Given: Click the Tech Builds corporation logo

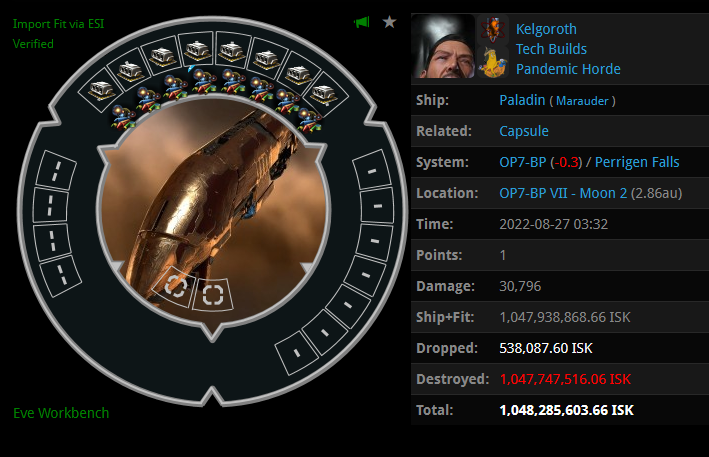Looking at the screenshot, I should pyautogui.click(x=493, y=30).
